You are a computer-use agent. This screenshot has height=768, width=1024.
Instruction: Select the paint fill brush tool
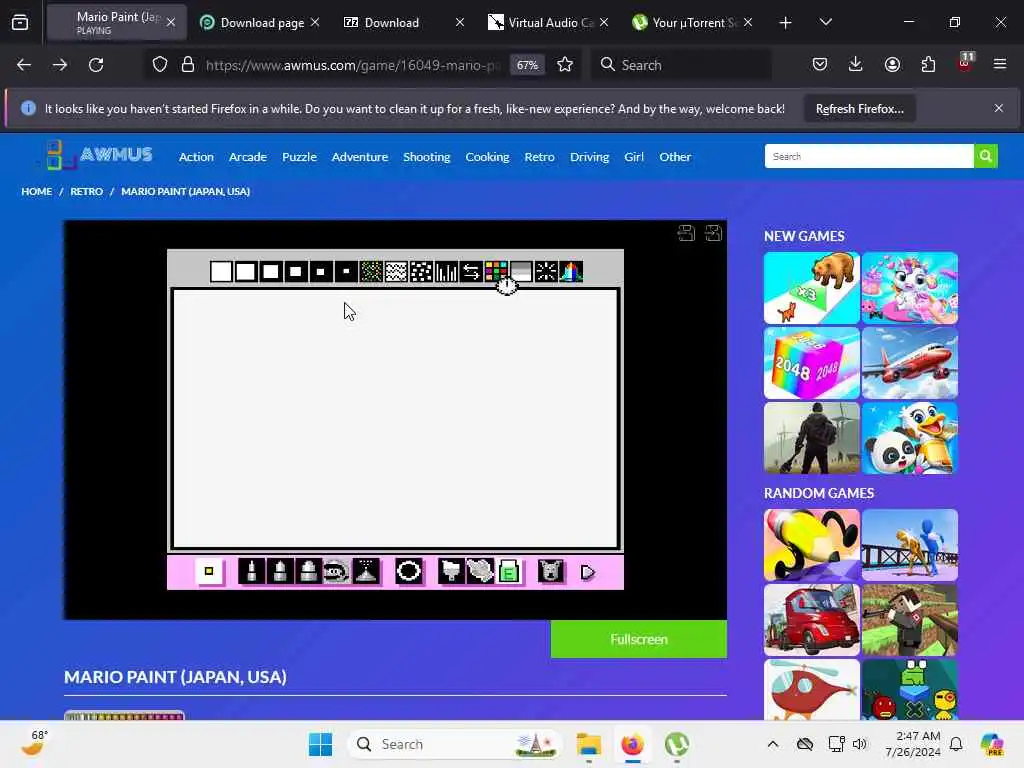point(451,571)
